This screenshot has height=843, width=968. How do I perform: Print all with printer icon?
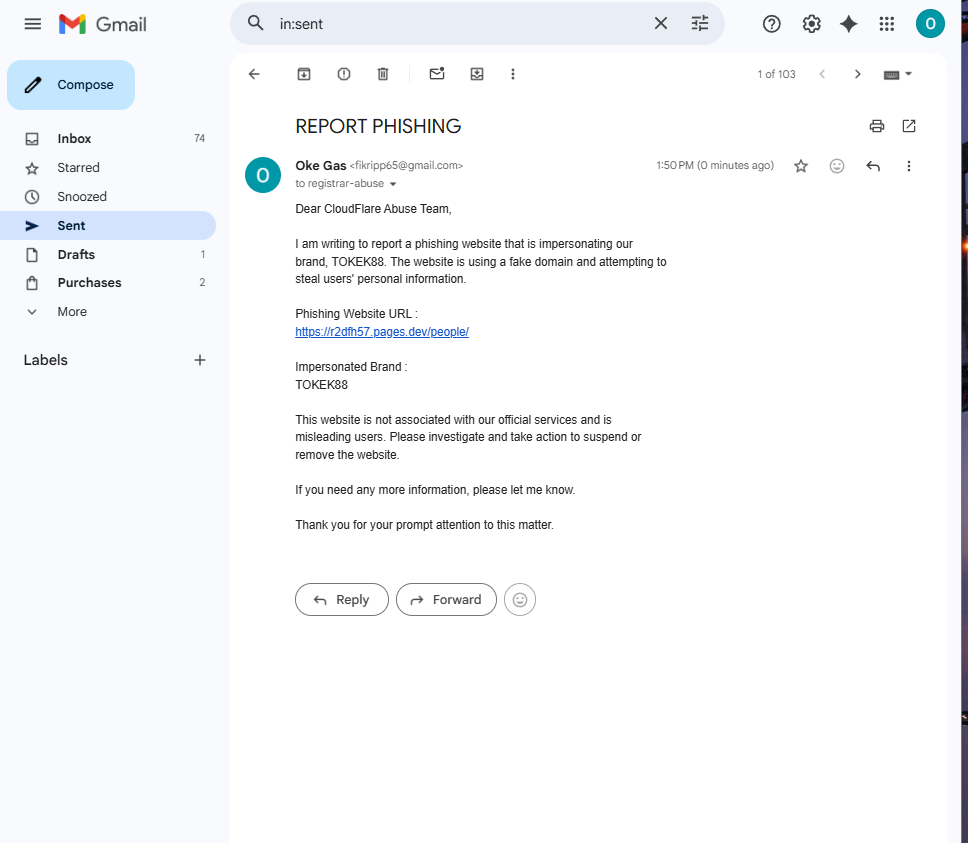coord(877,126)
